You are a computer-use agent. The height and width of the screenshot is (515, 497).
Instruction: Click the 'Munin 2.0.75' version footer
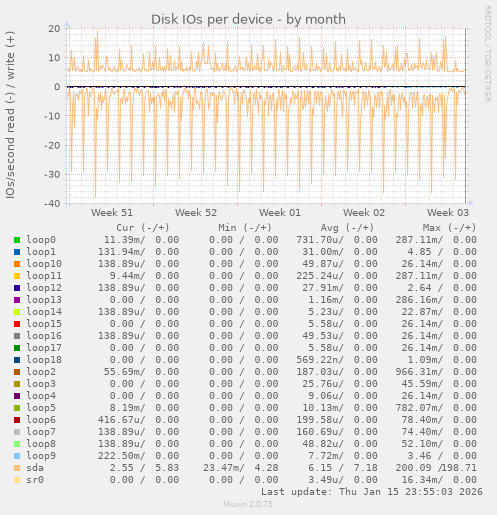[x=248, y=504]
